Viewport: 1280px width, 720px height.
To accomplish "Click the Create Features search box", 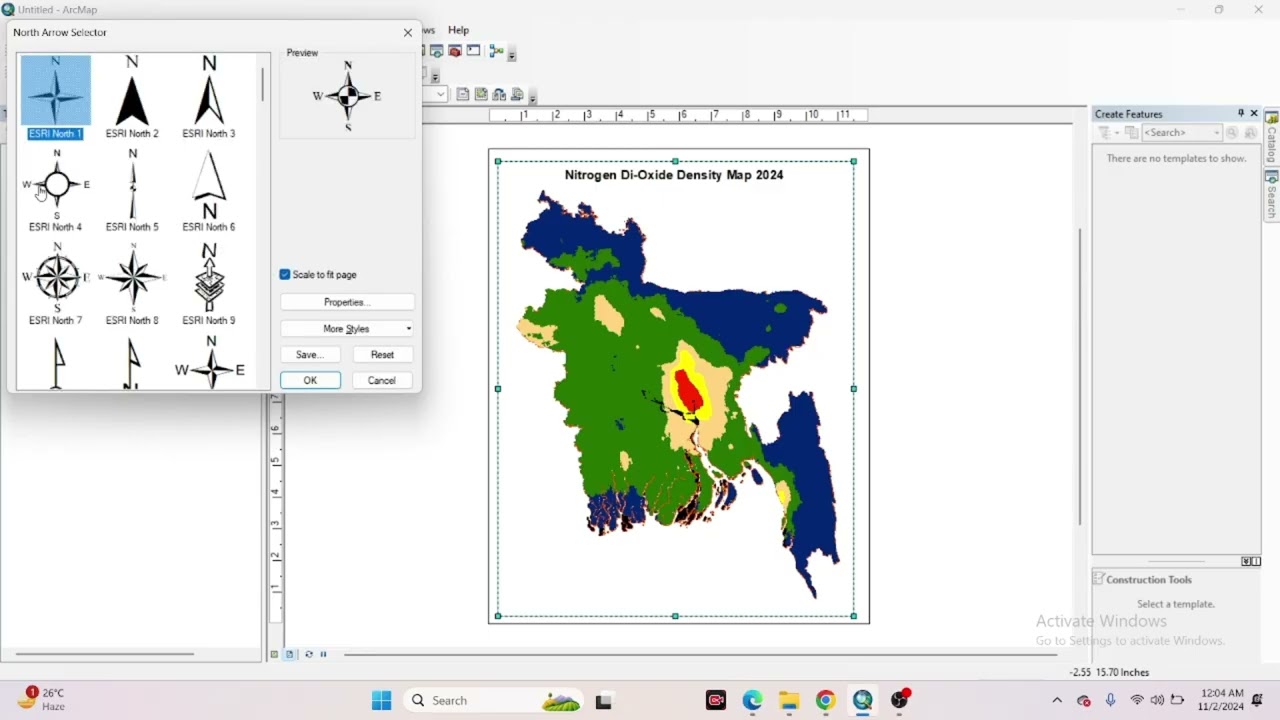I will (x=1182, y=133).
